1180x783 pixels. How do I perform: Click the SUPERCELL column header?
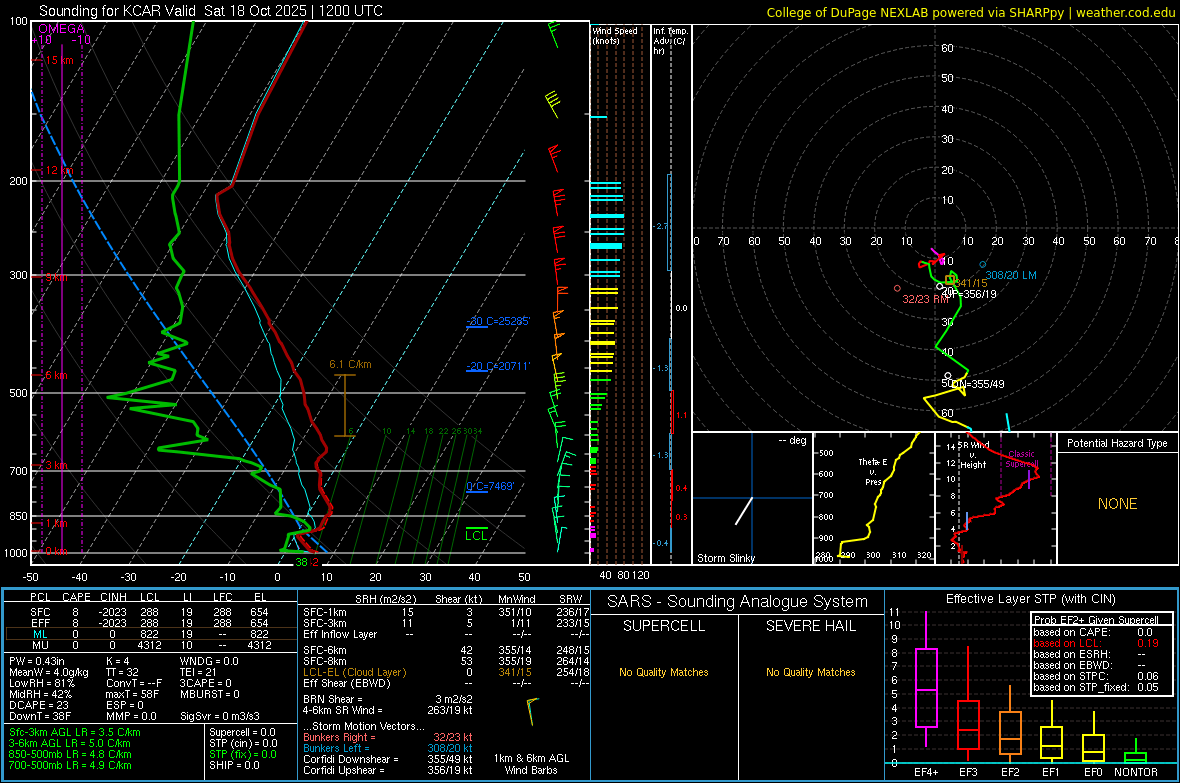coord(664,626)
